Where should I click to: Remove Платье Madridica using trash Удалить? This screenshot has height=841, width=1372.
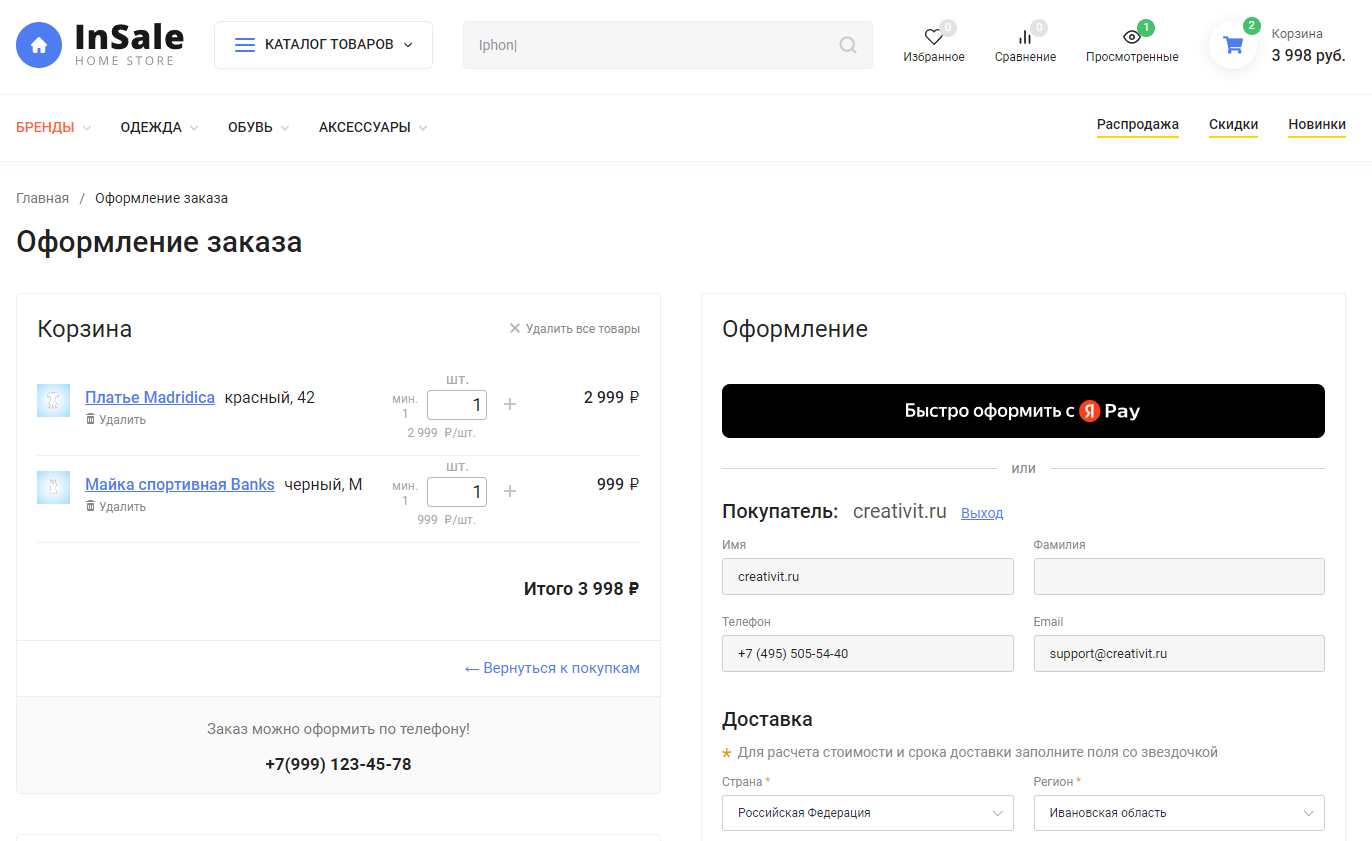point(116,420)
